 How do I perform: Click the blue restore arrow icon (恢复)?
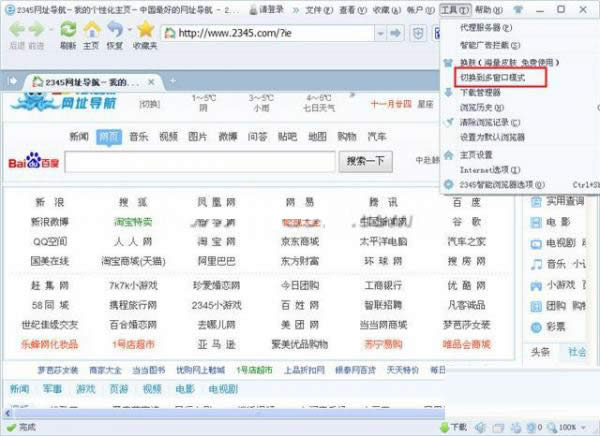pos(115,29)
